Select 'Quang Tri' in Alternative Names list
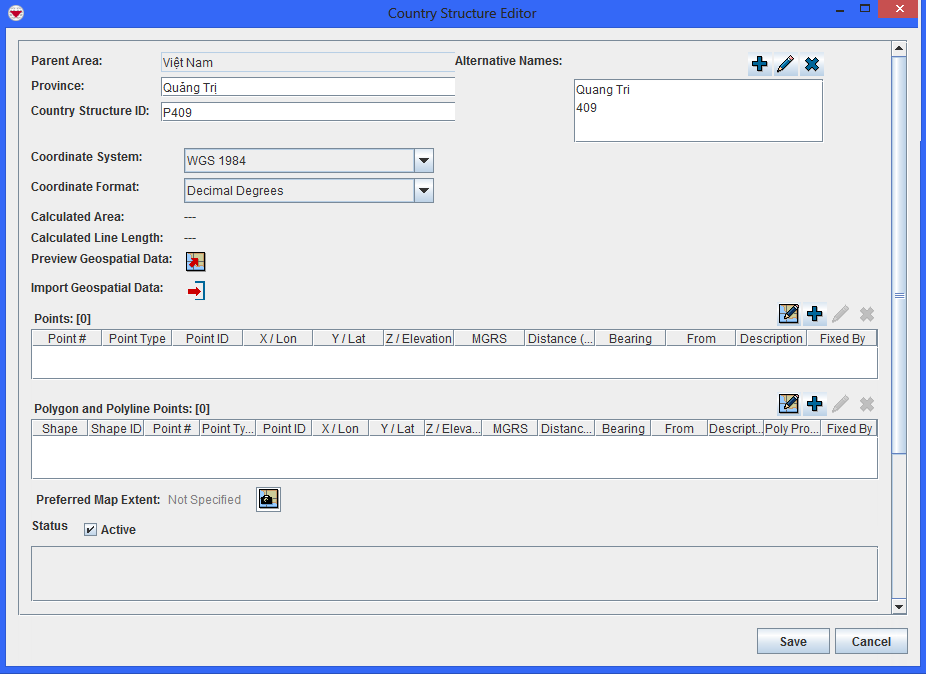 603,90
